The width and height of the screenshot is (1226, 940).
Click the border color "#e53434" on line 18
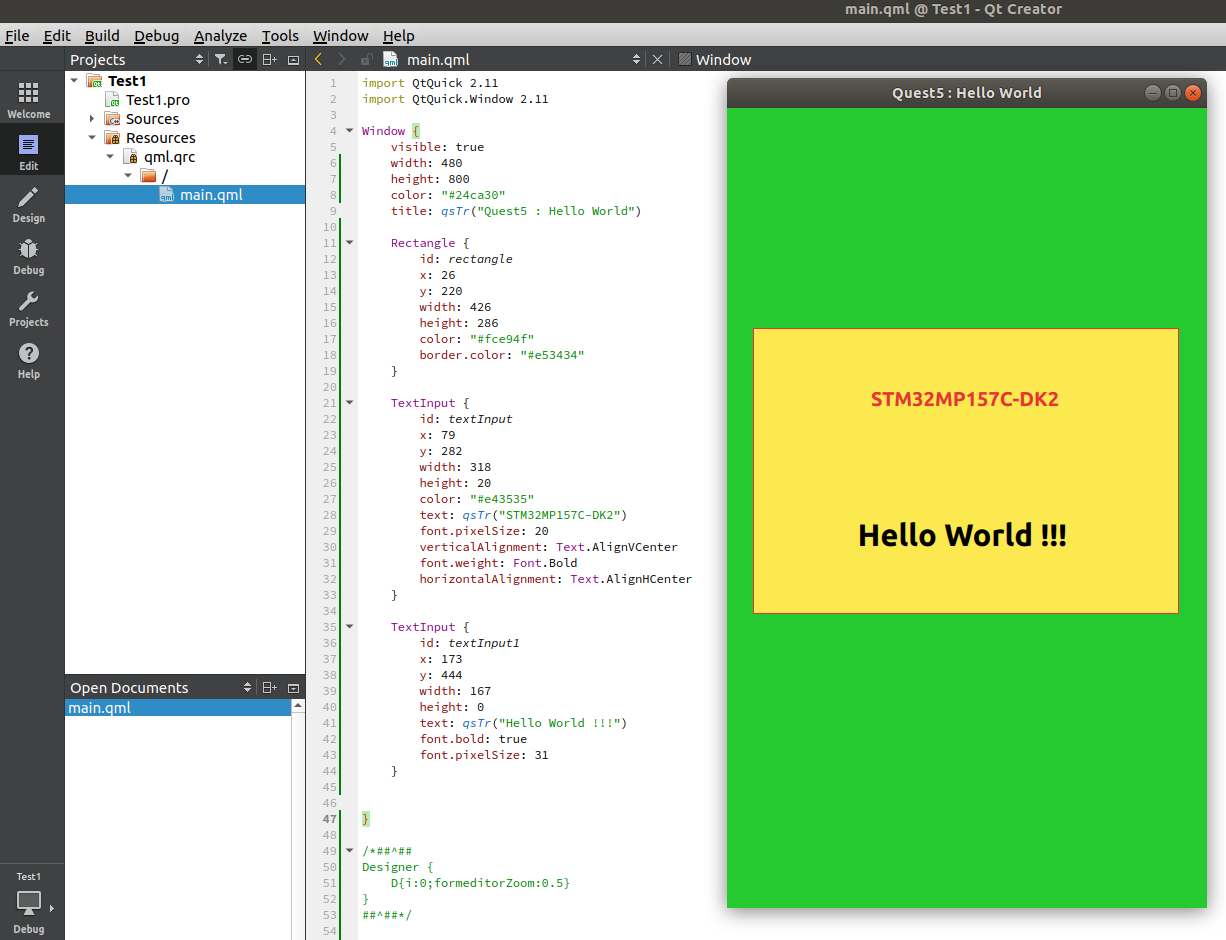pyautogui.click(x=552, y=355)
